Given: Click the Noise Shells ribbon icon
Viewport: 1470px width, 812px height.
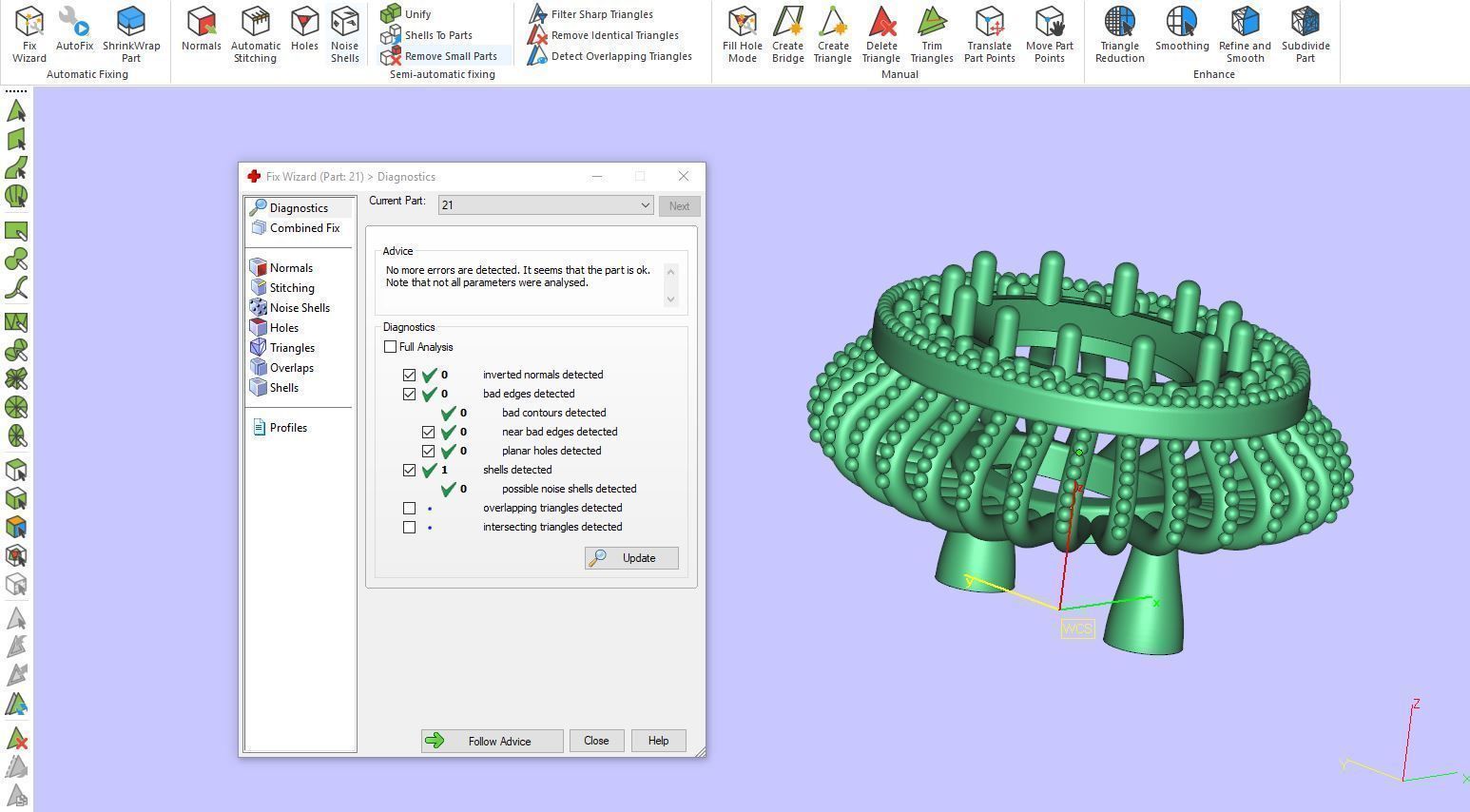Looking at the screenshot, I should [x=344, y=34].
